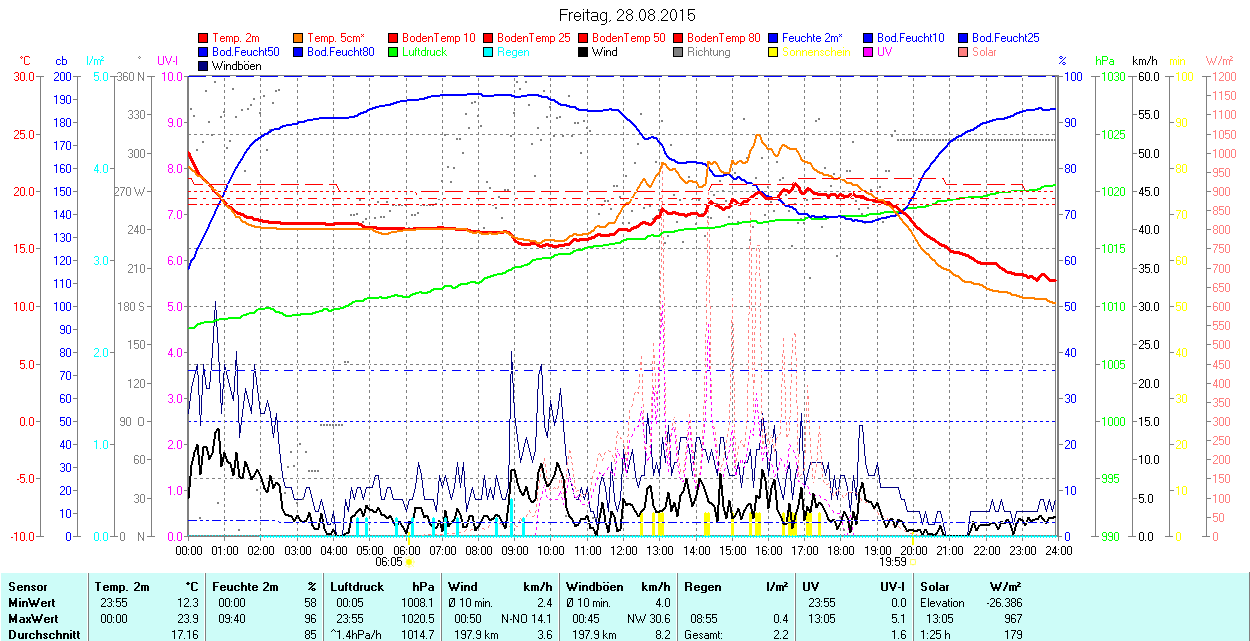Click the 1200 value on the W/m² axis
Viewport: 1250px width, 641px height.
1223,76
